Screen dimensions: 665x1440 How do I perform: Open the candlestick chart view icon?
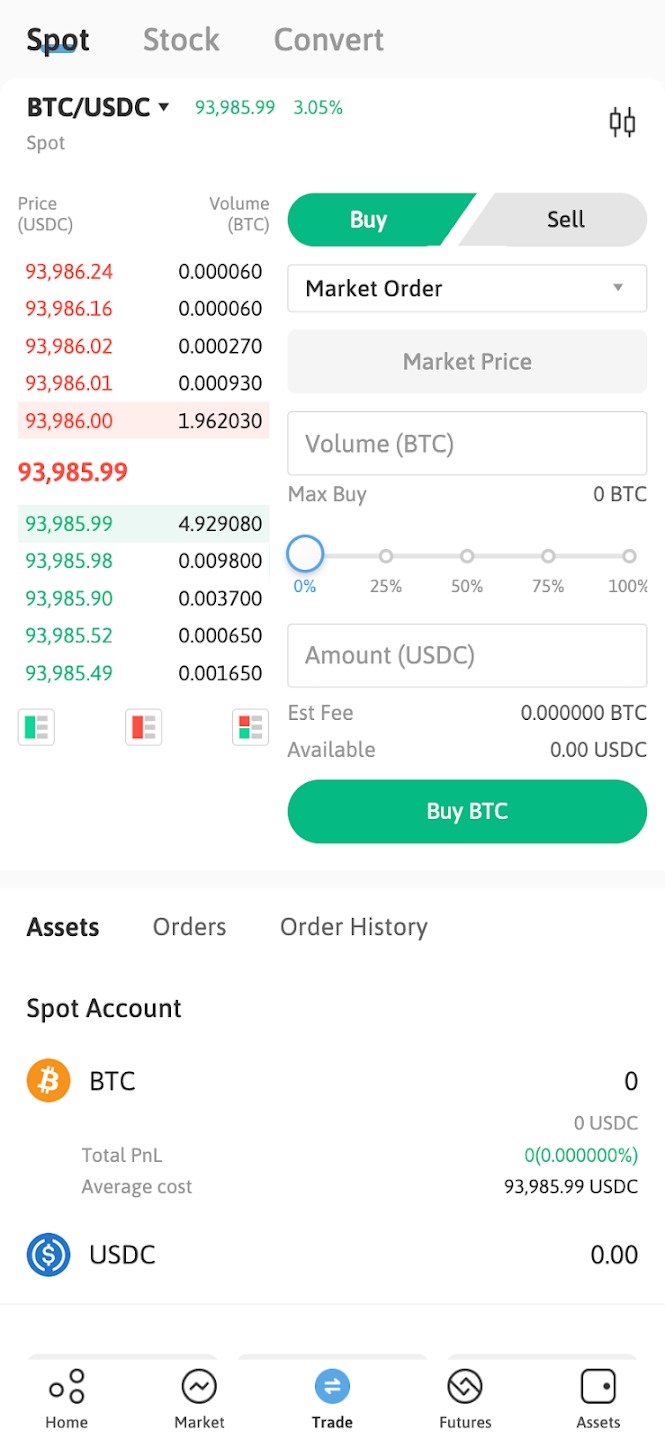(622, 121)
